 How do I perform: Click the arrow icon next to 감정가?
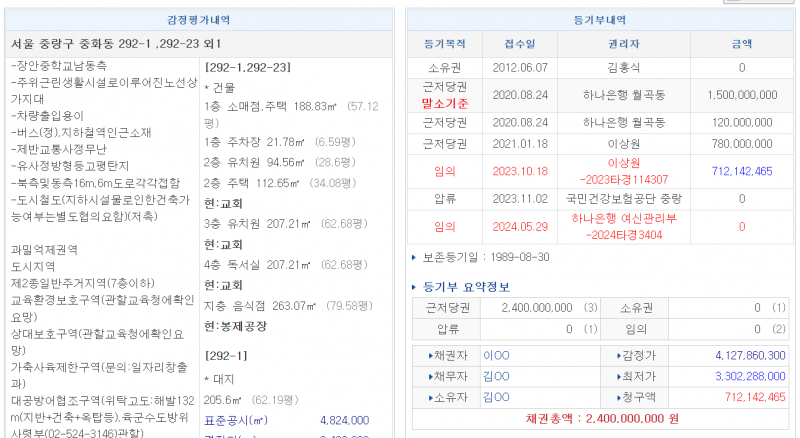click(618, 355)
